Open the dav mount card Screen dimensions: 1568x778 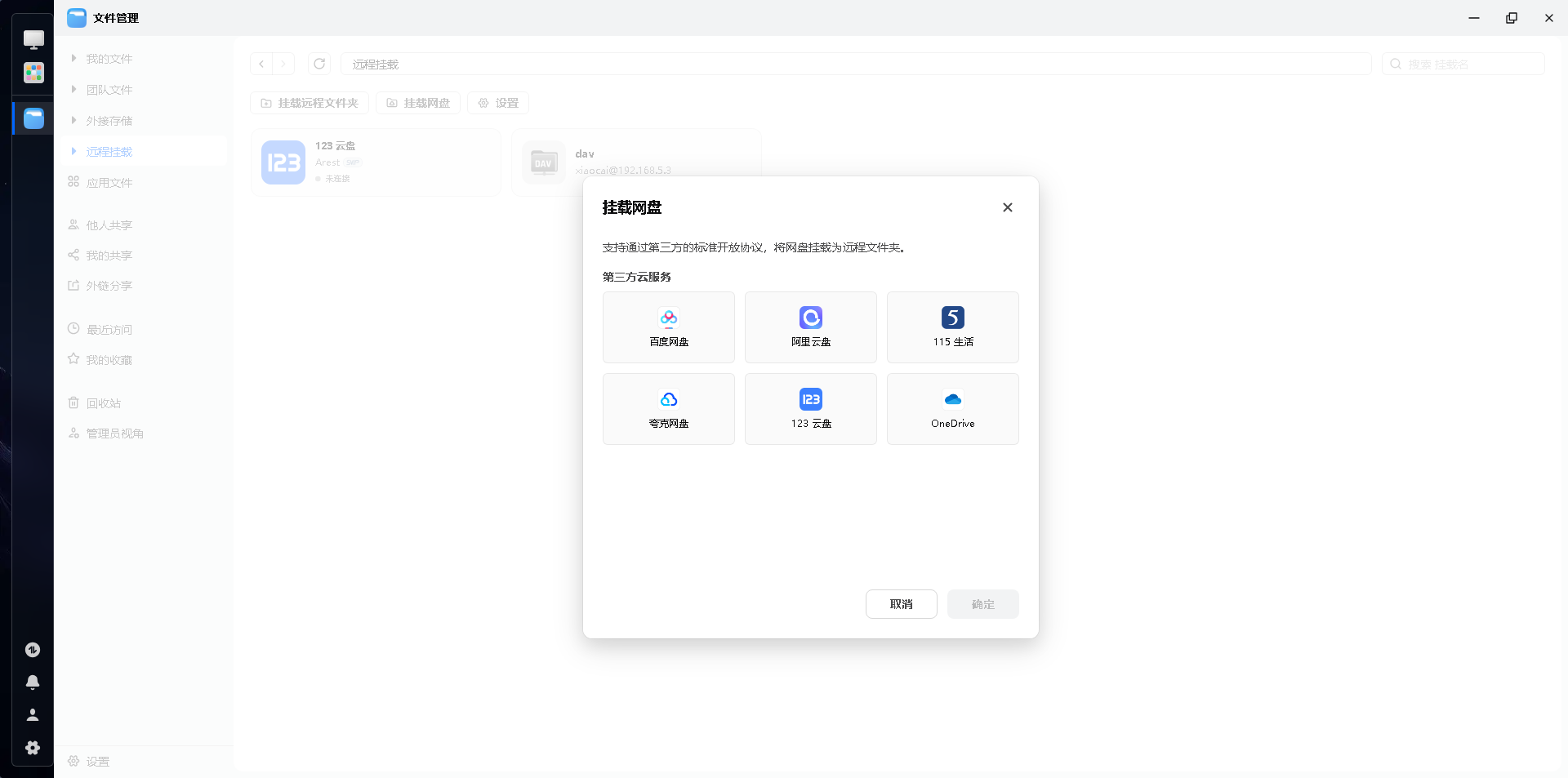point(637,162)
